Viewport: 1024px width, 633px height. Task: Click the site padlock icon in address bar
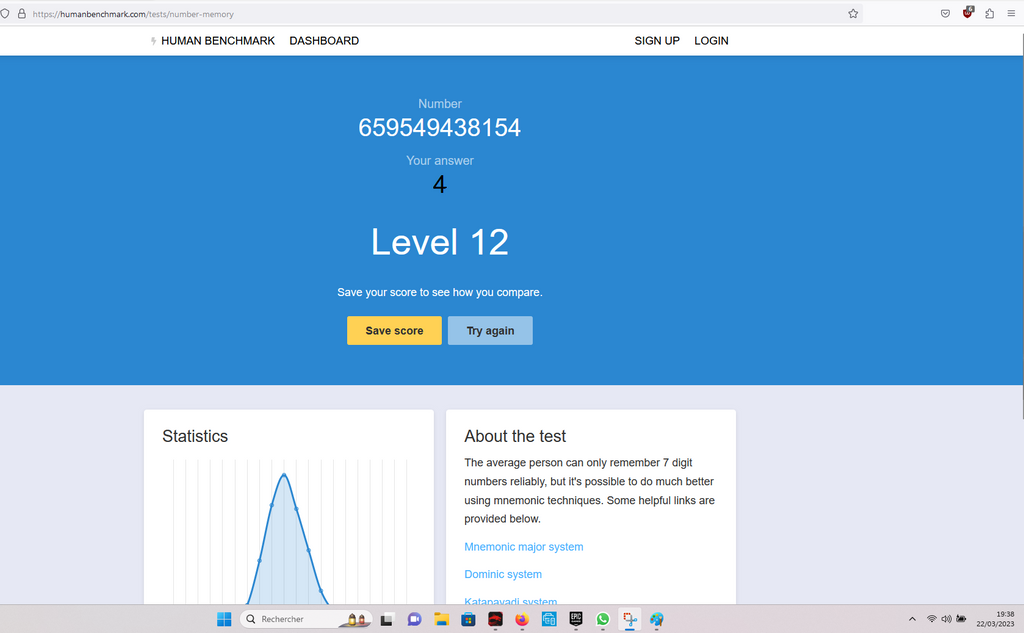pyautogui.click(x=21, y=14)
